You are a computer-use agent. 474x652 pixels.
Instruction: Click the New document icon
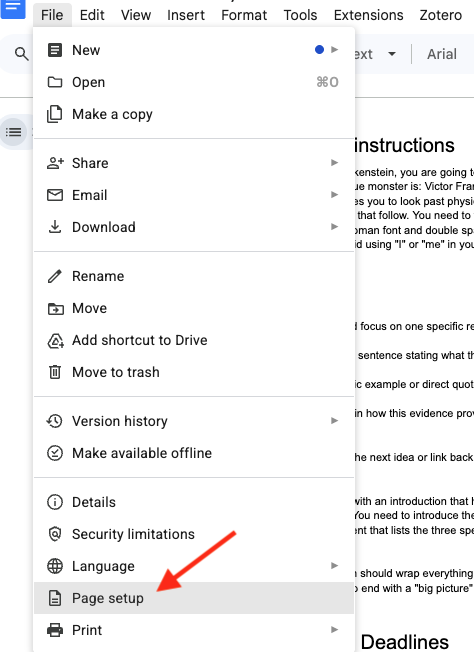point(55,50)
